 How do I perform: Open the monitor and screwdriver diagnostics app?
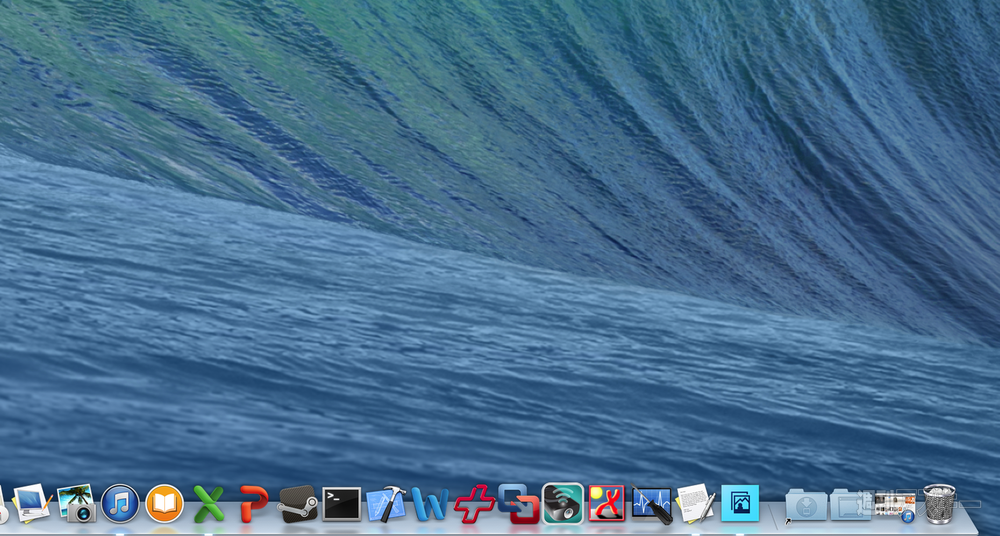651,503
